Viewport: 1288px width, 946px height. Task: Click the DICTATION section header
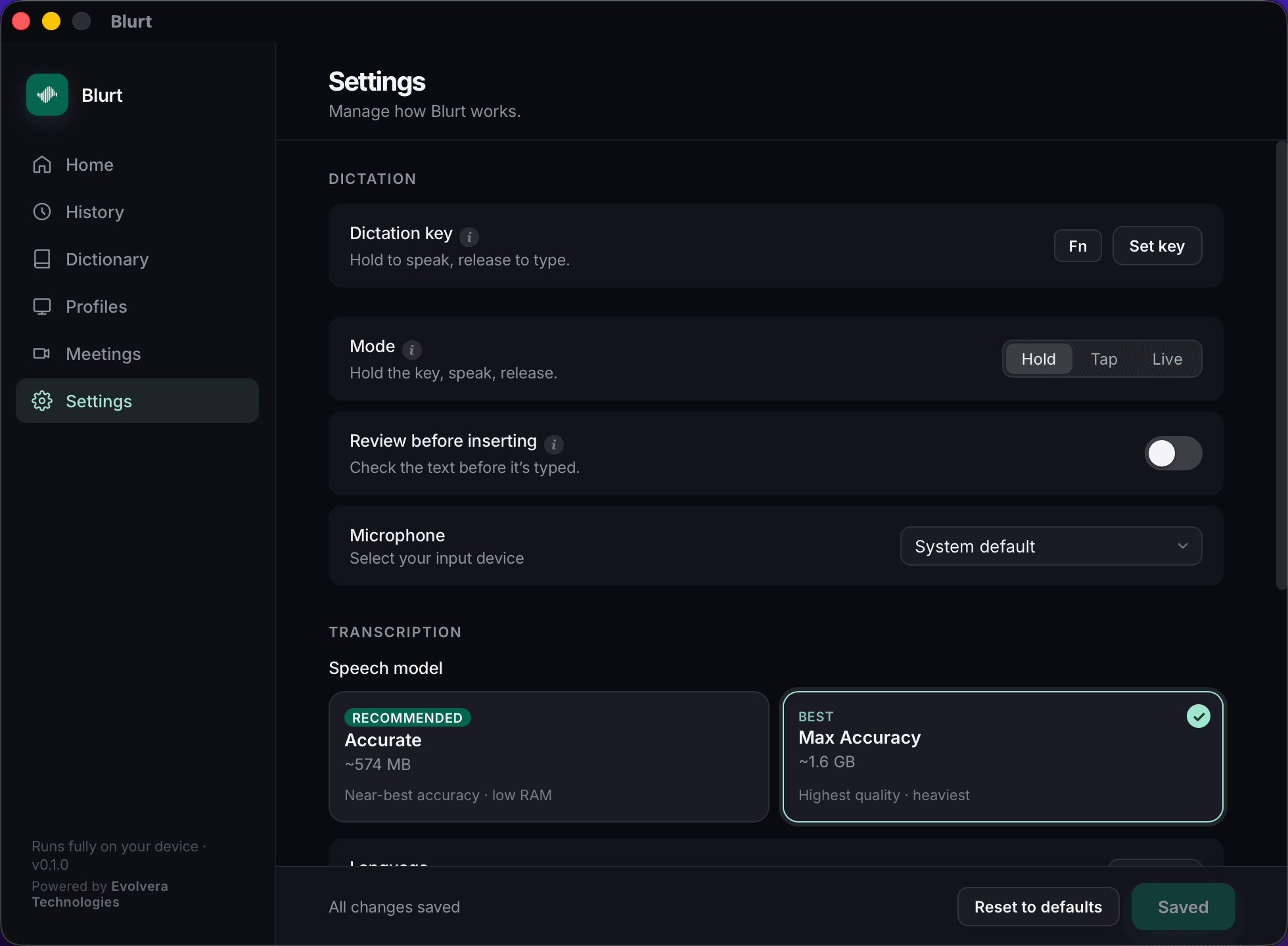point(372,179)
